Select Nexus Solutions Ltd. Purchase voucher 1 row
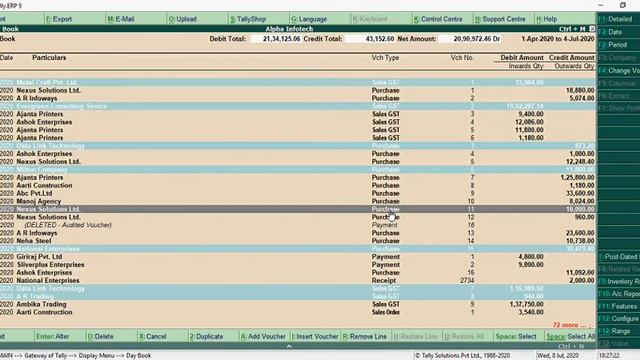 (298, 90)
